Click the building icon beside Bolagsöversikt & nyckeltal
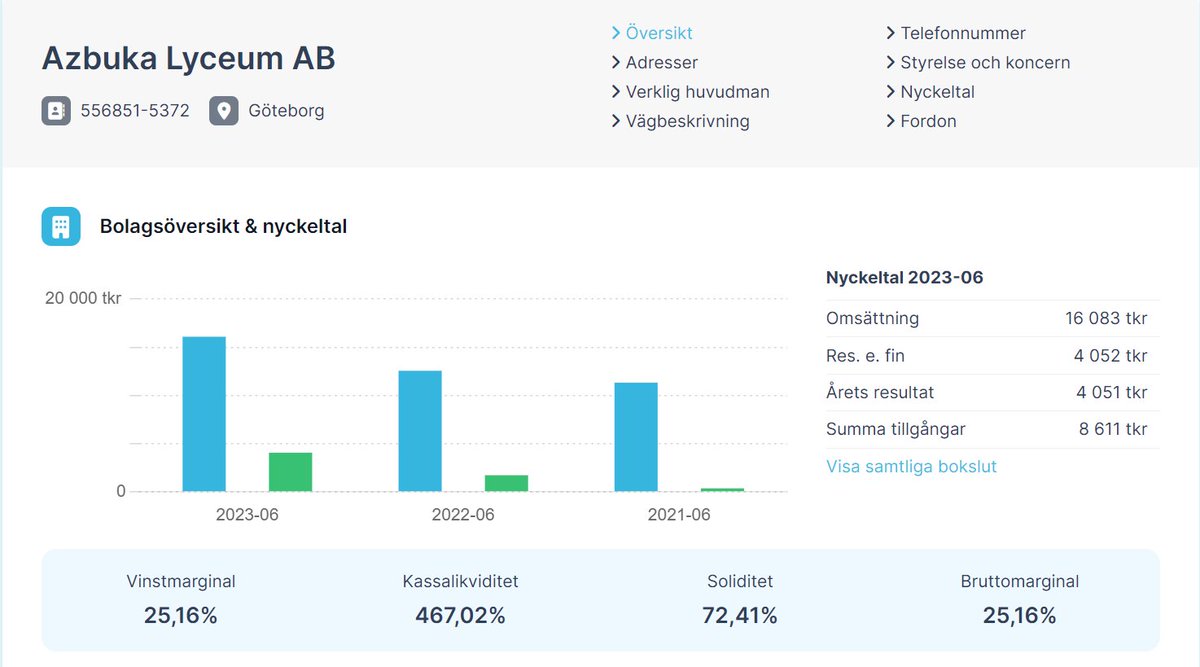 tap(60, 226)
